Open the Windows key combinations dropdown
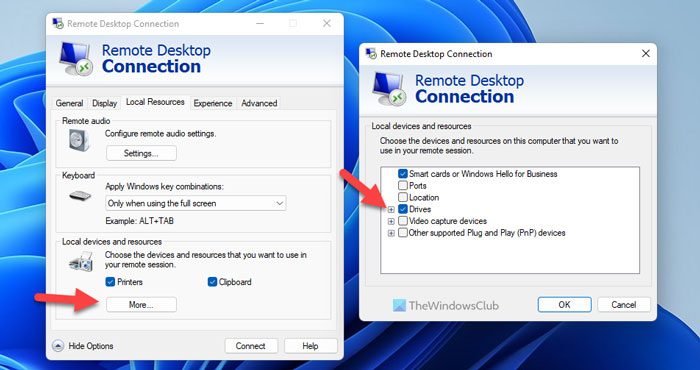Image resolution: width=700 pixels, height=370 pixels. tap(196, 203)
